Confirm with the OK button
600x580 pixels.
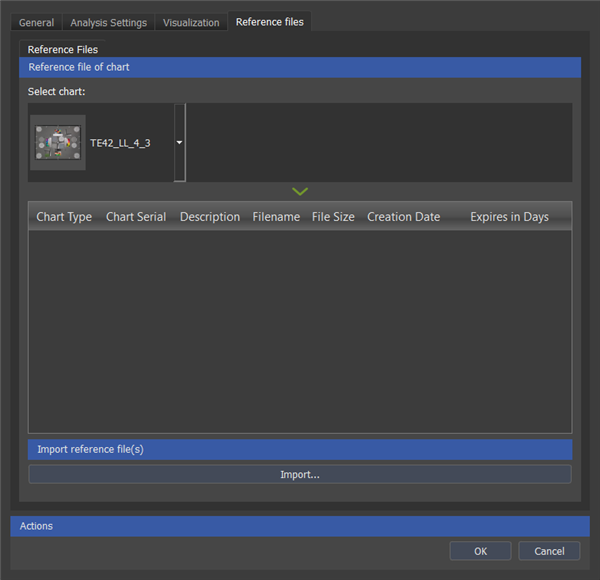pos(481,551)
